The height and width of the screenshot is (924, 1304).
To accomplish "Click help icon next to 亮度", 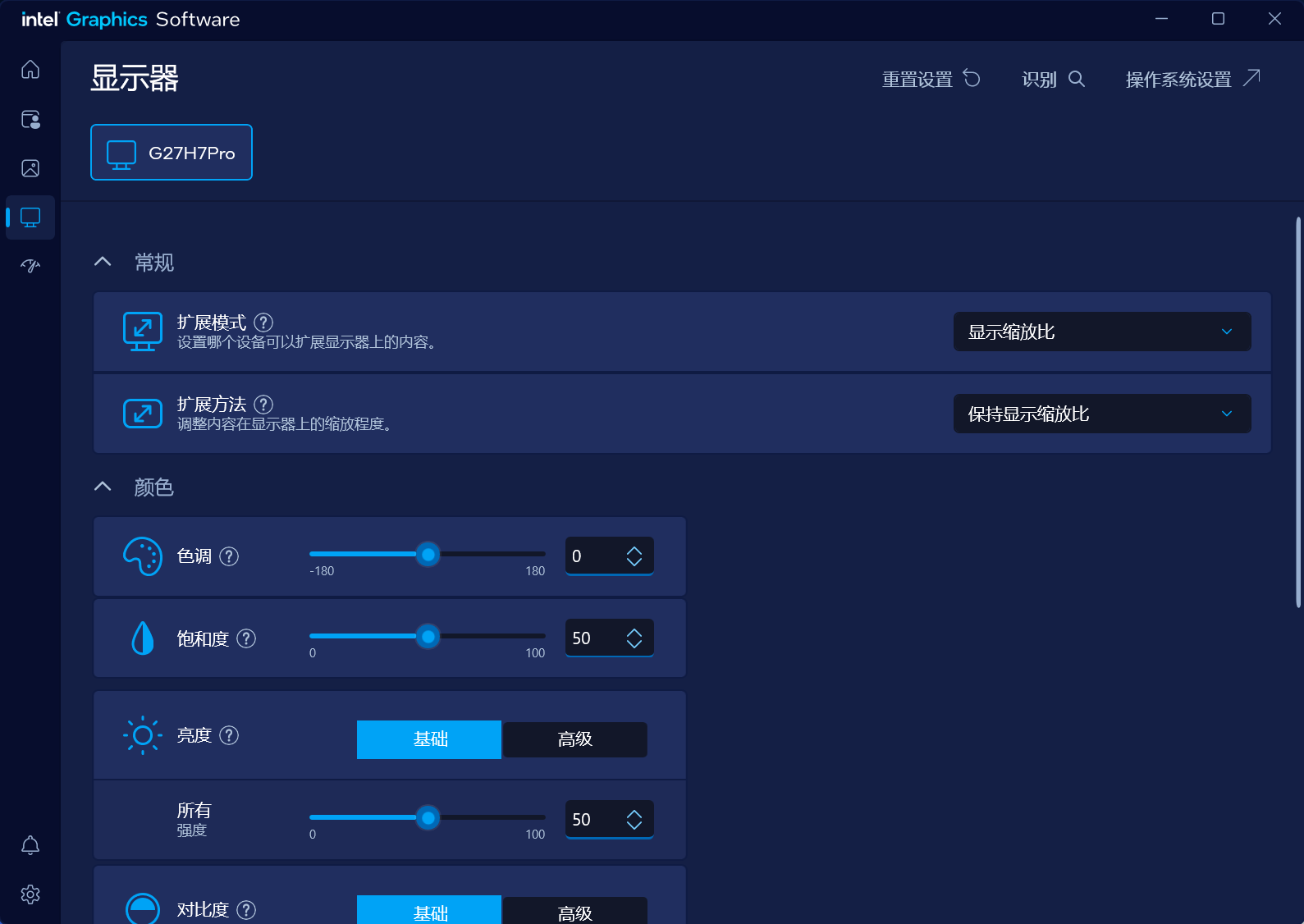I will pos(230,735).
